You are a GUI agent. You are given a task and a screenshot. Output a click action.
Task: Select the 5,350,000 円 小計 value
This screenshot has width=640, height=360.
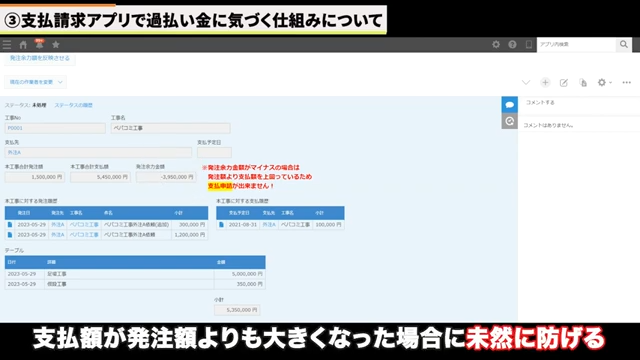(x=237, y=310)
